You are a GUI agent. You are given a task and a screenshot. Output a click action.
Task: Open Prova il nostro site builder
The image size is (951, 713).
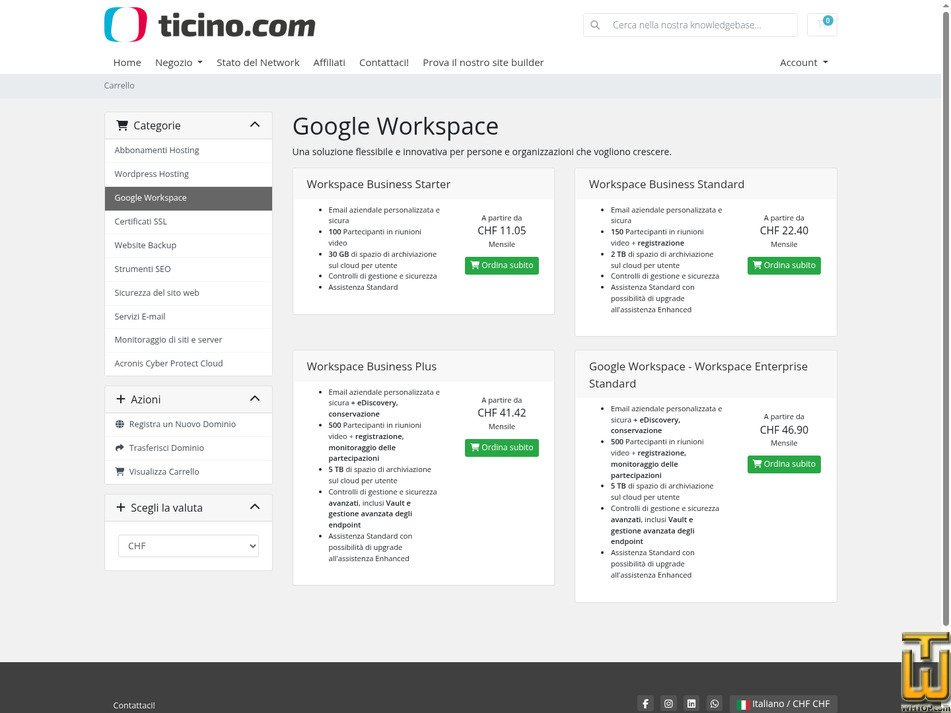coord(483,62)
